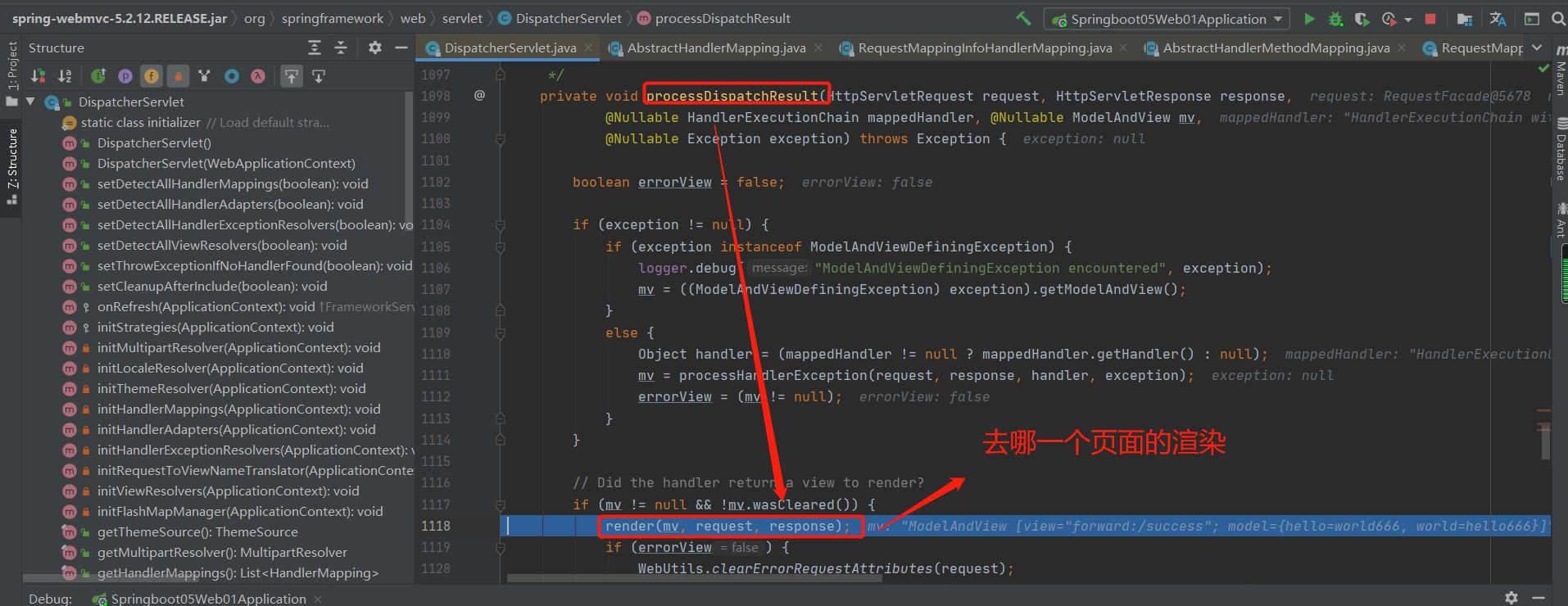This screenshot has height=606, width=1568.
Task: Click fold marker at line 1109
Action: (x=500, y=332)
